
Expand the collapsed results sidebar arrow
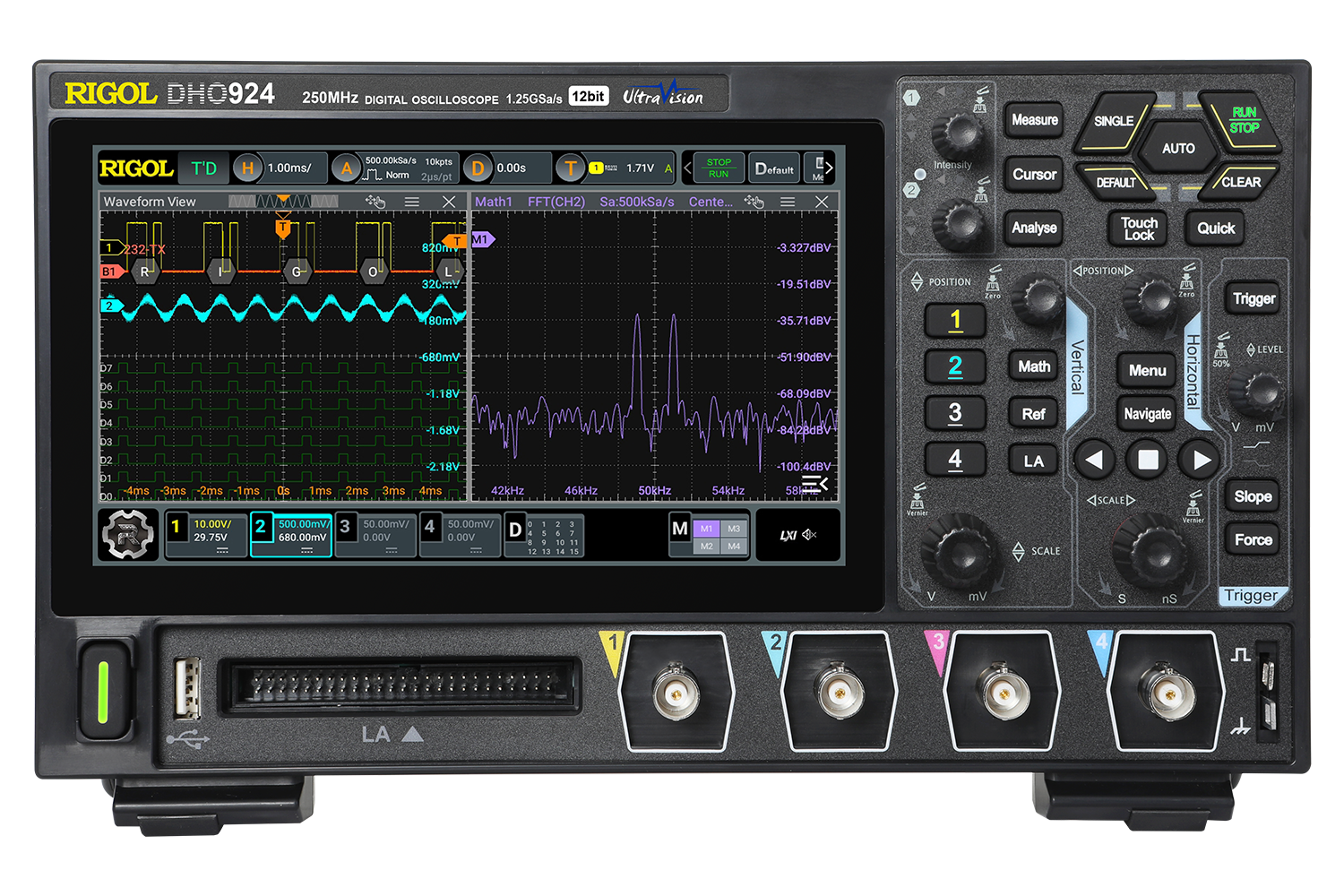pos(814,484)
